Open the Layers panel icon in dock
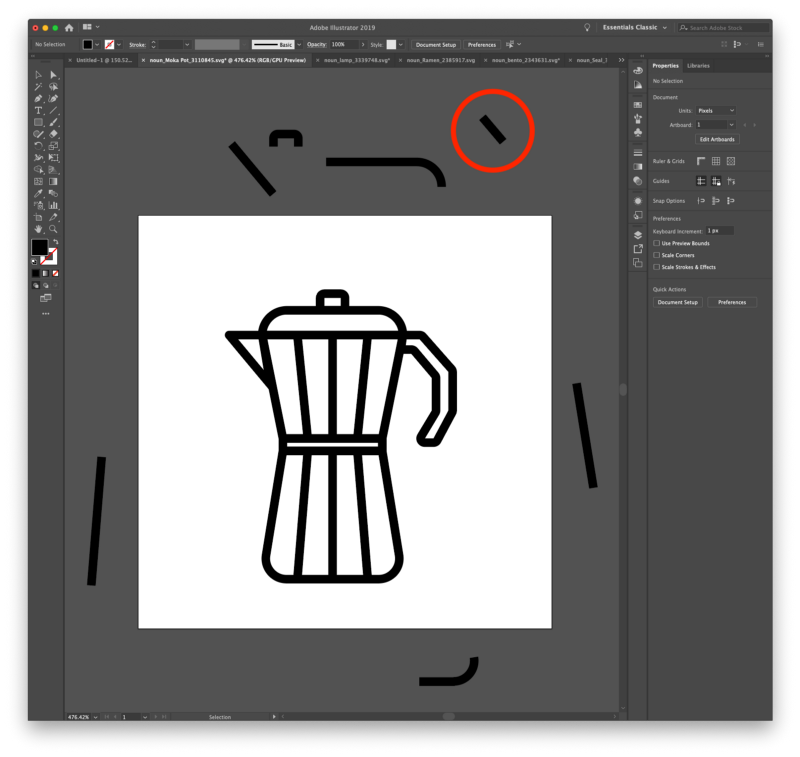Screen dimensions: 800x757 (x=638, y=235)
